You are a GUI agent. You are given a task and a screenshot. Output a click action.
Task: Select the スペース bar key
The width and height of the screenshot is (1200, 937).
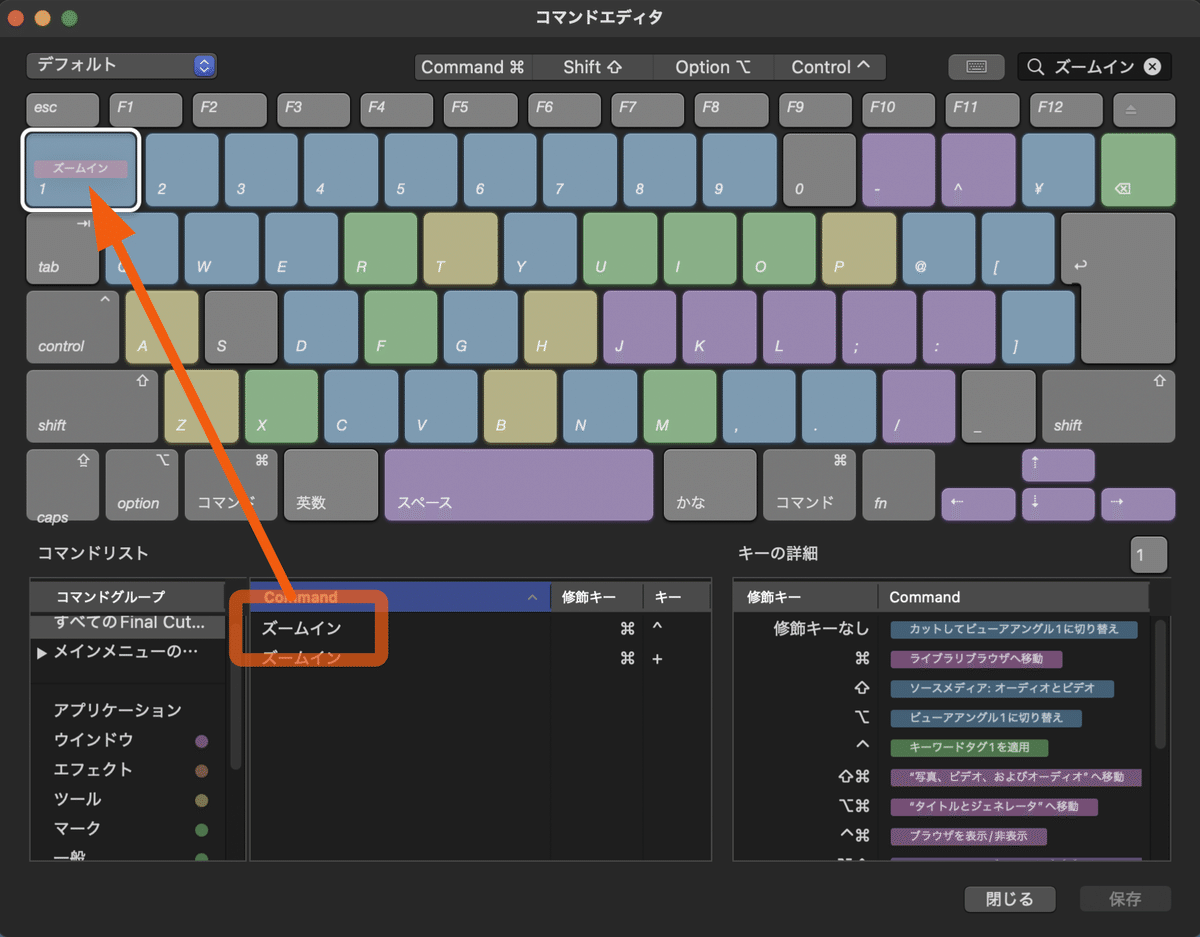[x=519, y=485]
